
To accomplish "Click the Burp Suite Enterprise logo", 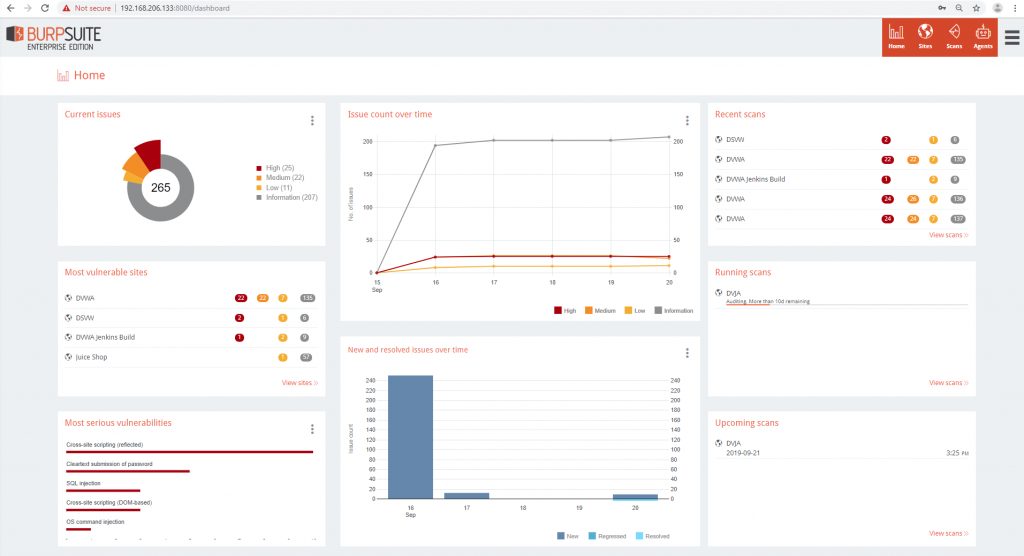I will click(53, 36).
